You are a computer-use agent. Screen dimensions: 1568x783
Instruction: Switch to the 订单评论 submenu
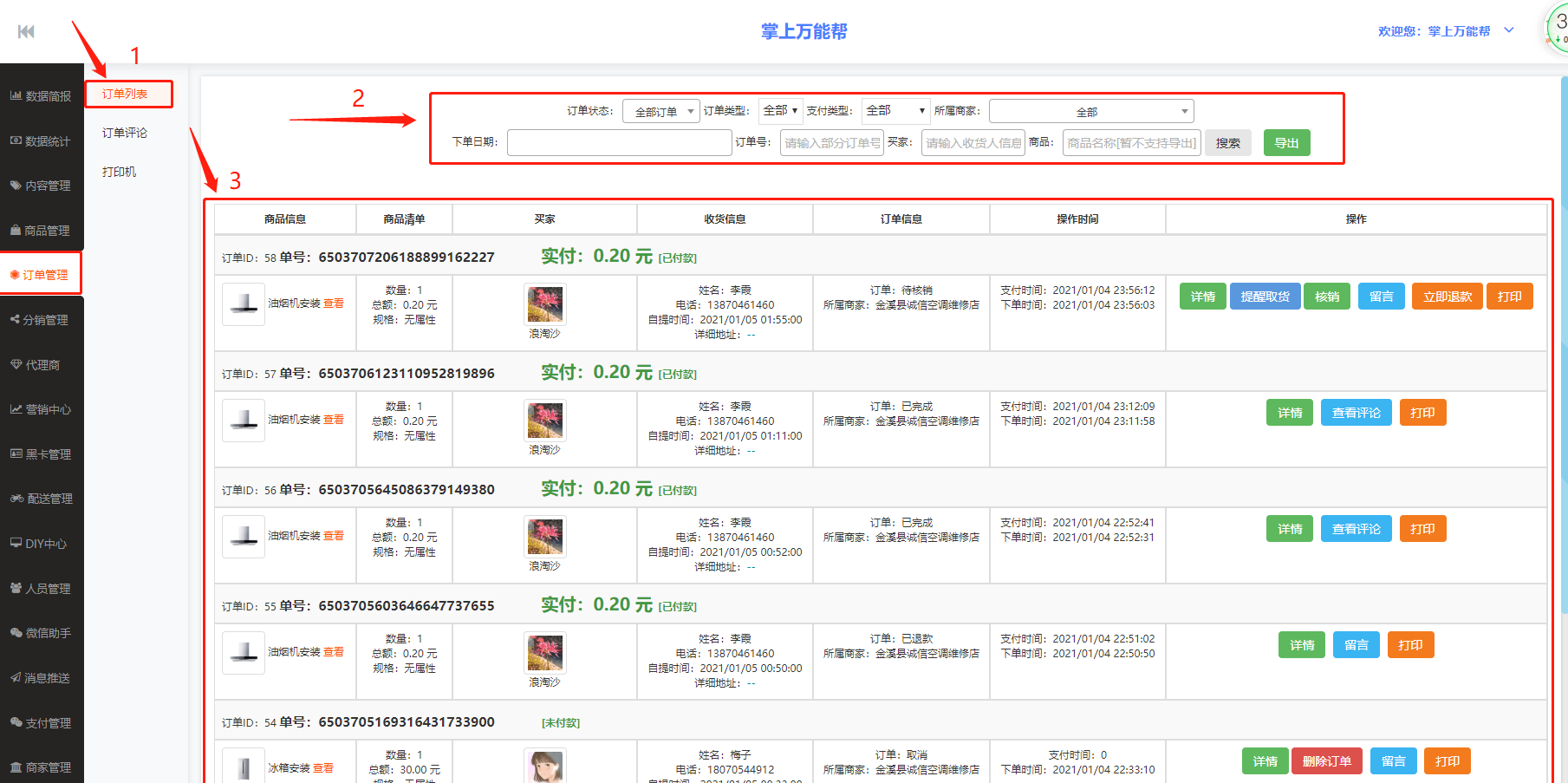point(125,133)
